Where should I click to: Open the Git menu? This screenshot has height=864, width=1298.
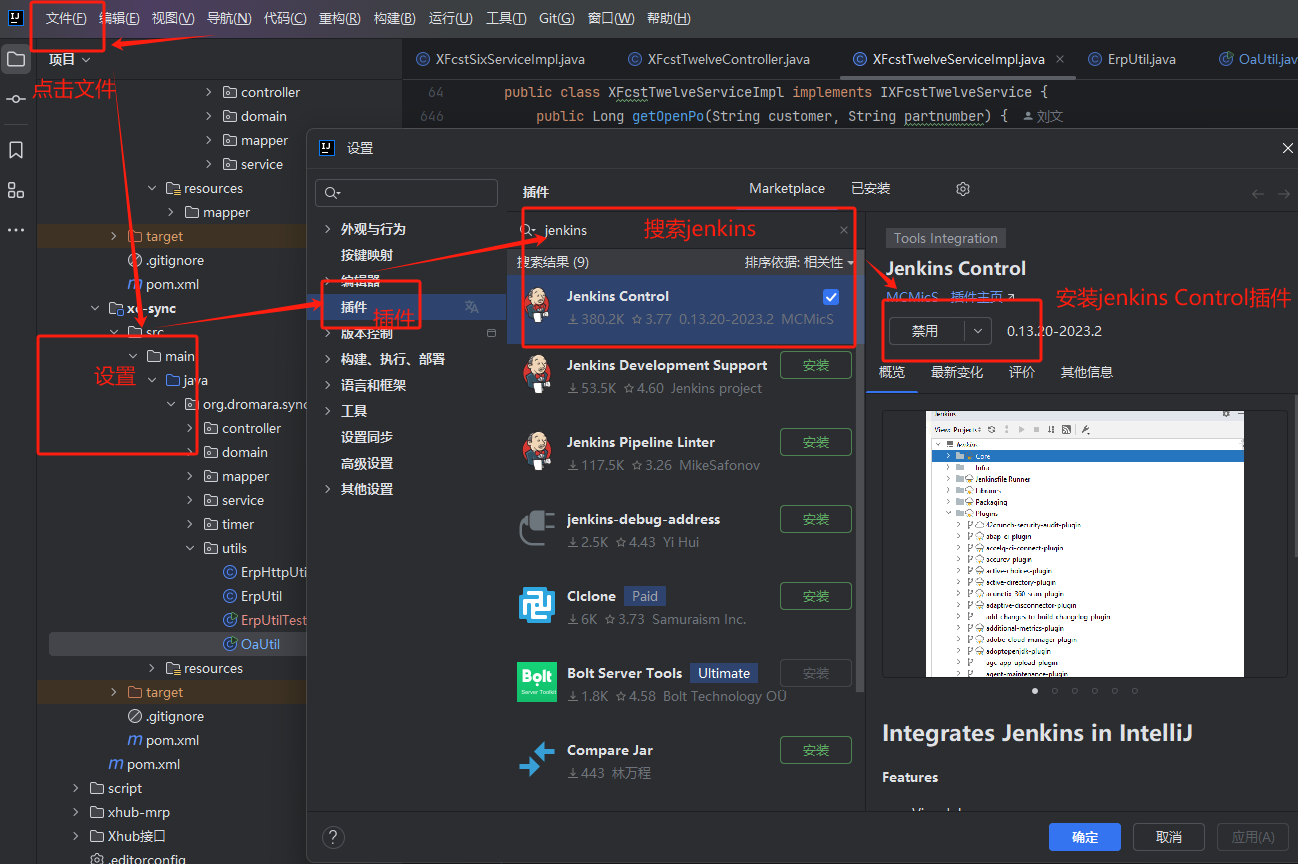556,18
